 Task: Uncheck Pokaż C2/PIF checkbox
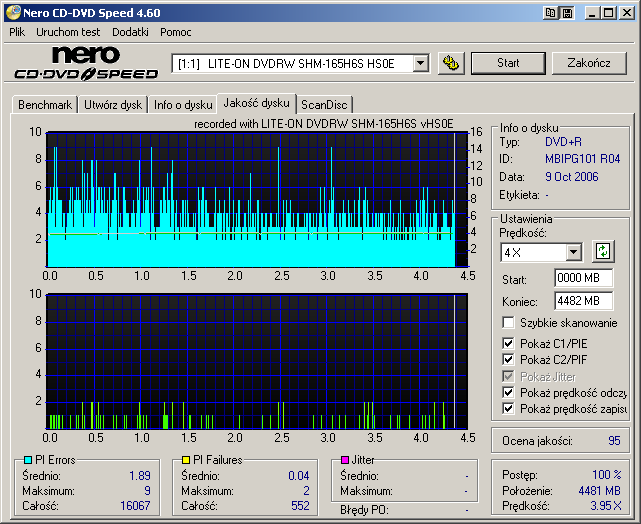[508, 359]
